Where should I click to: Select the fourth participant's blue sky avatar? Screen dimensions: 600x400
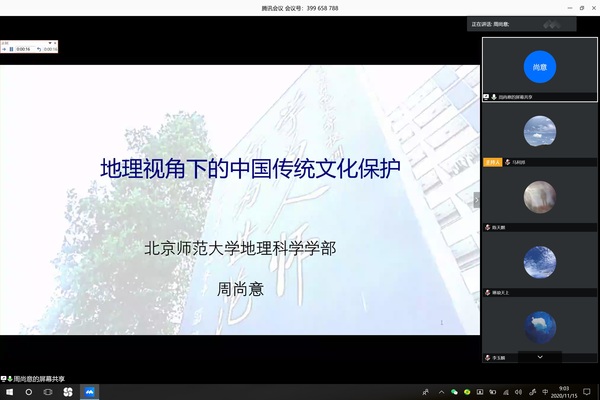pos(540,262)
